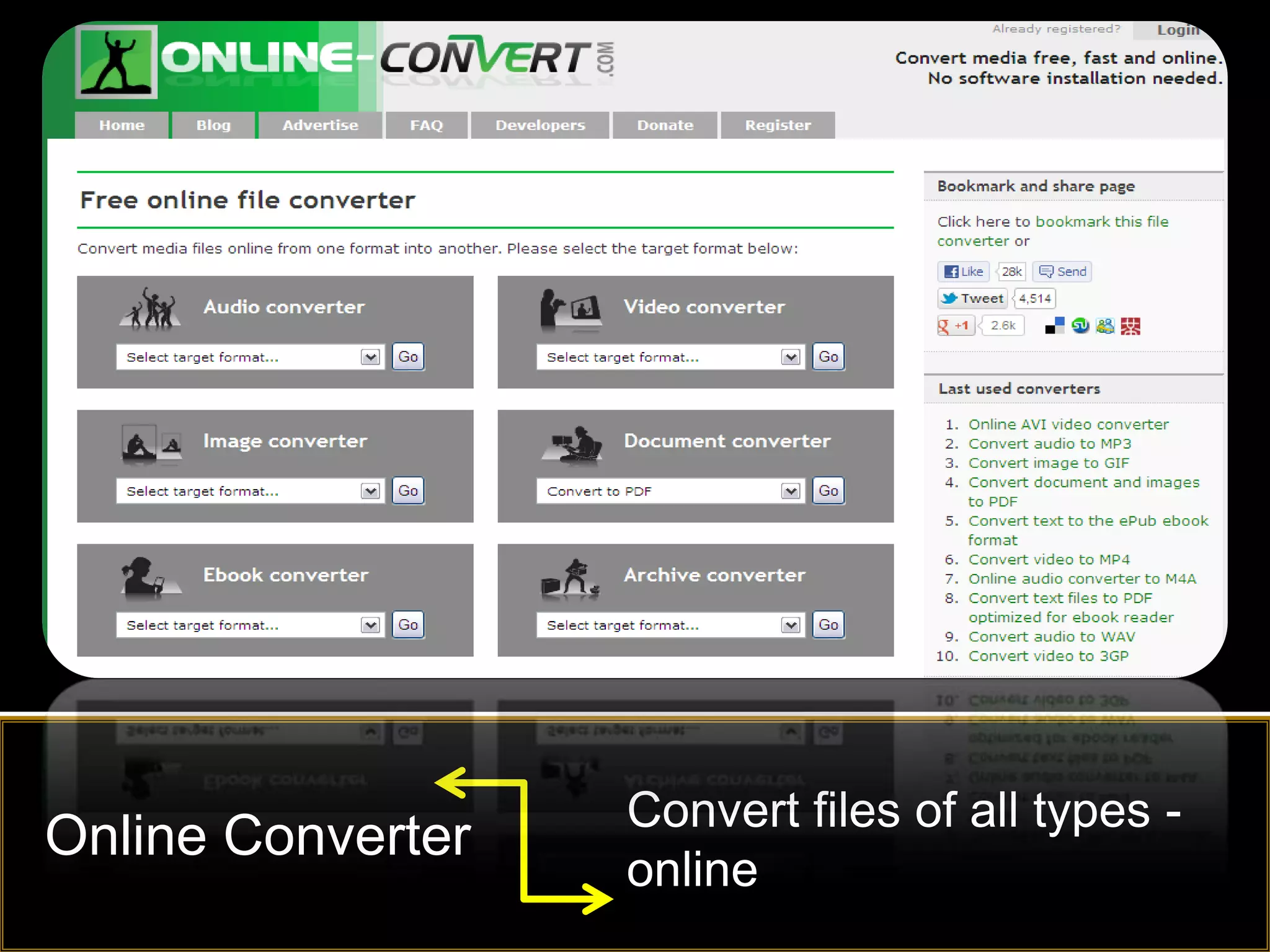The width and height of the screenshot is (1270, 952).
Task: Click the Twitter Tweet button
Action: click(972, 298)
